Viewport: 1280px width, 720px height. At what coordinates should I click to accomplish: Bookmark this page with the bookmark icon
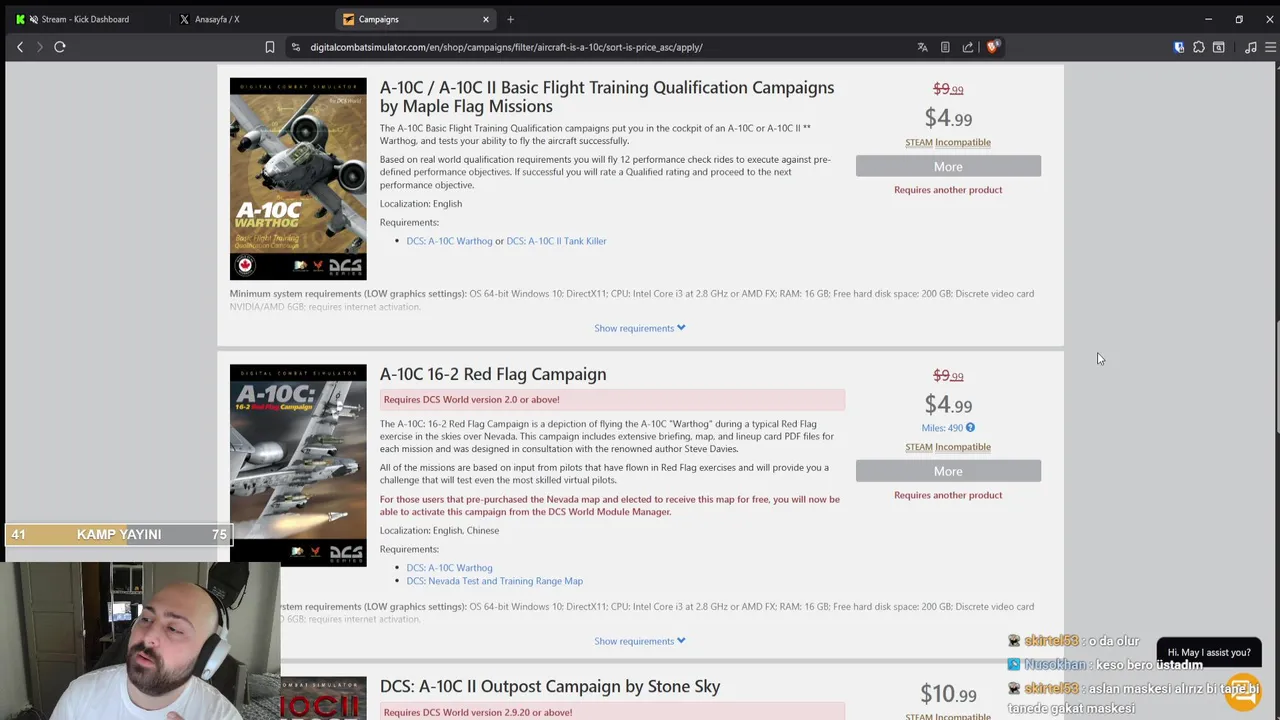point(270,47)
